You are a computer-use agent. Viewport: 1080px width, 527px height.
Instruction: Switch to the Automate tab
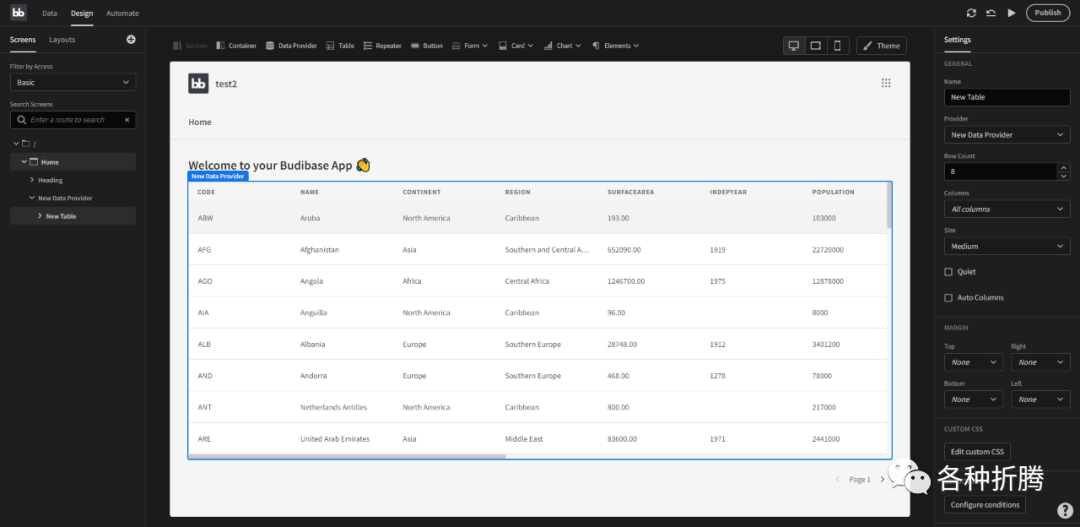click(x=123, y=13)
